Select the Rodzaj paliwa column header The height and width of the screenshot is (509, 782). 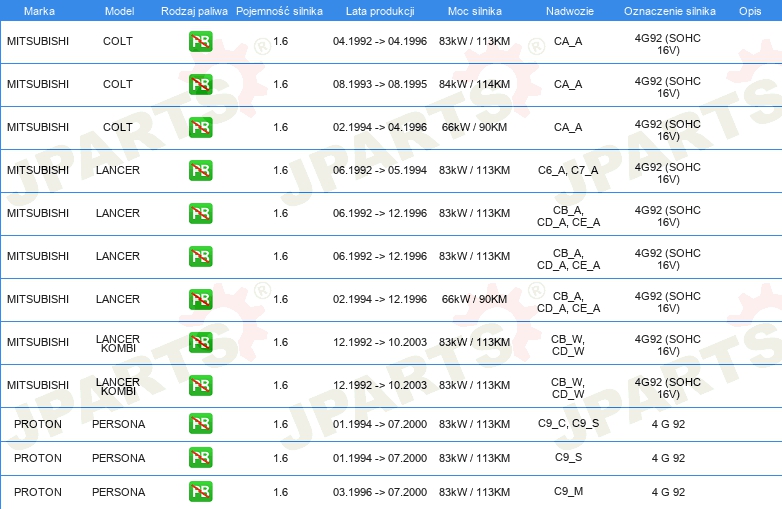[194, 10]
